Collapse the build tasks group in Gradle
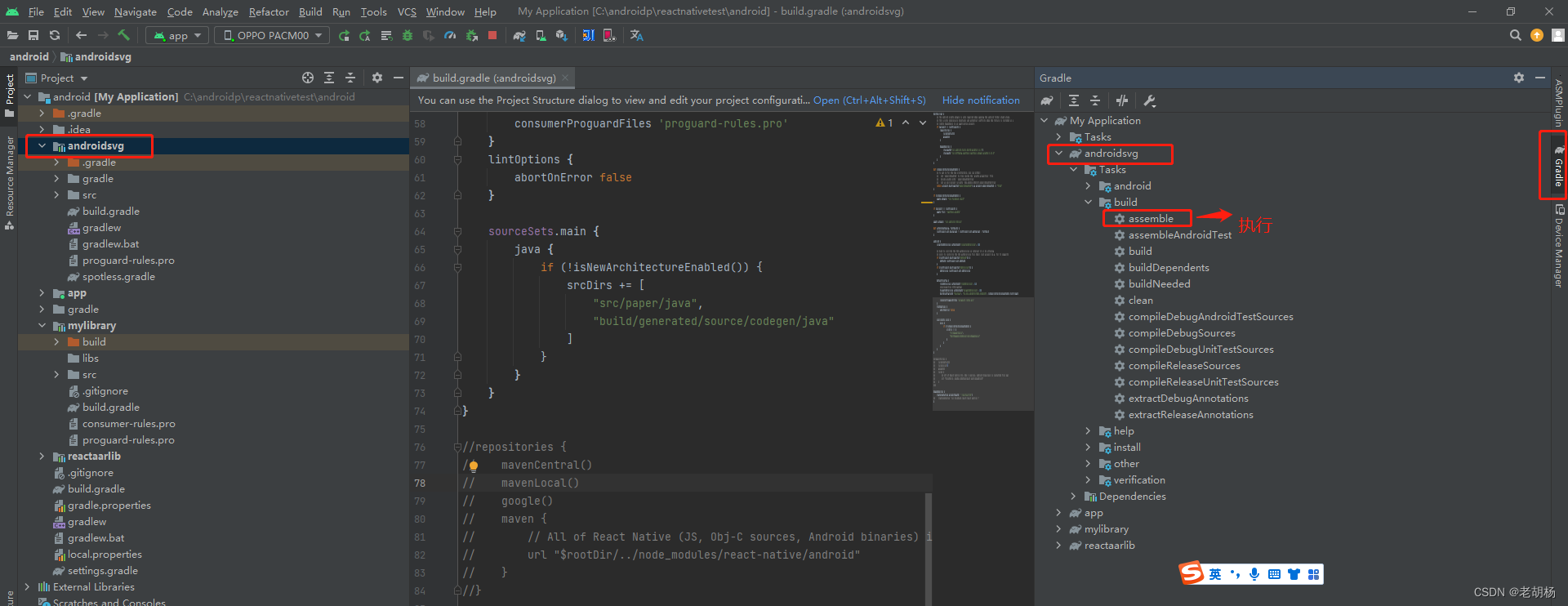Screen dimensions: 1568x606 point(1088,203)
